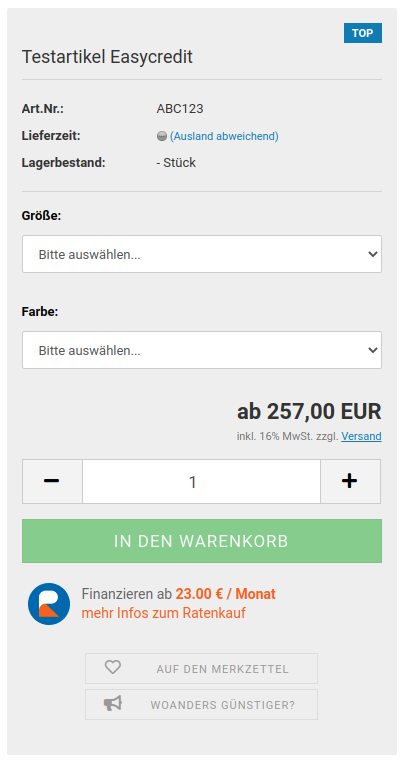Open the Versand shipping link
403x763 pixels.
click(361, 436)
